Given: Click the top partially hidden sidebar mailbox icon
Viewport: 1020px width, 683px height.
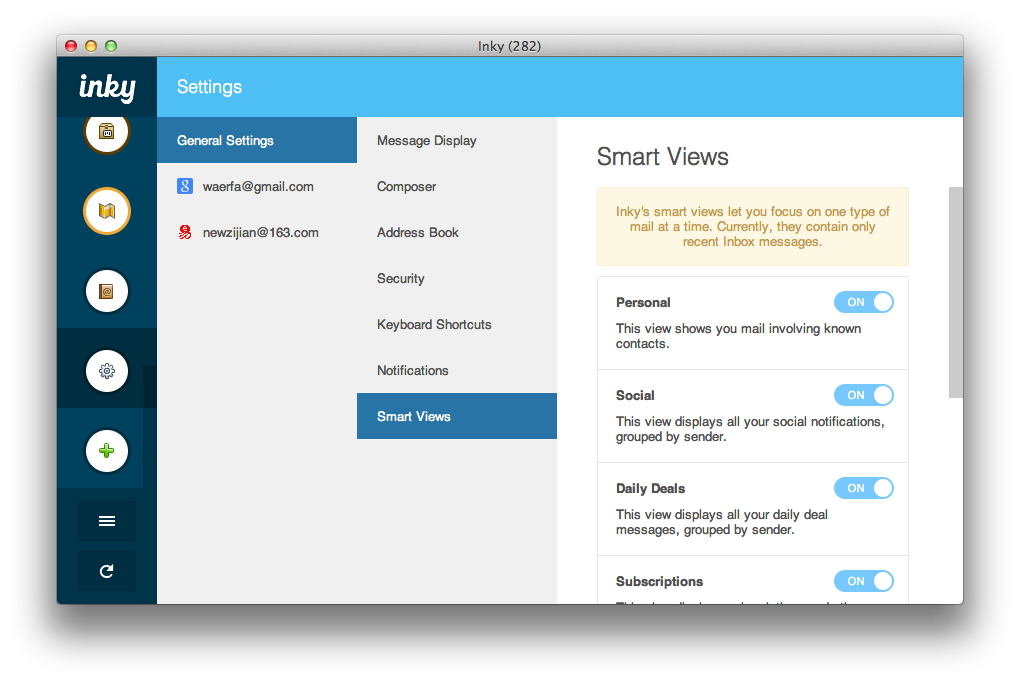Looking at the screenshot, I should pyautogui.click(x=107, y=133).
